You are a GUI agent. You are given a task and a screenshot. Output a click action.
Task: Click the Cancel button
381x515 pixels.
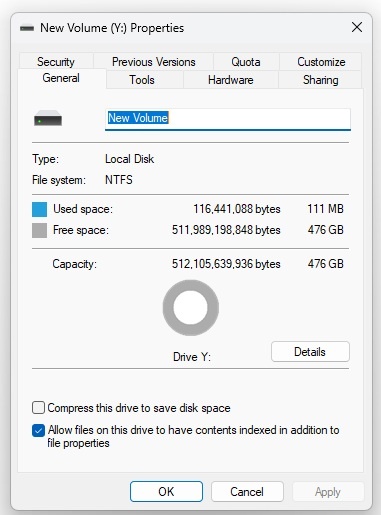coord(247,492)
